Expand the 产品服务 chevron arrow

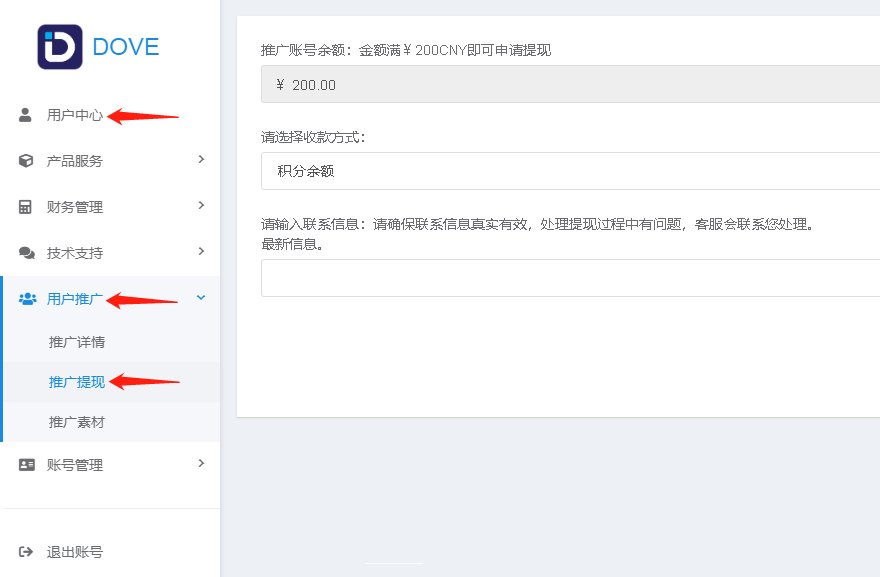pyautogui.click(x=201, y=159)
